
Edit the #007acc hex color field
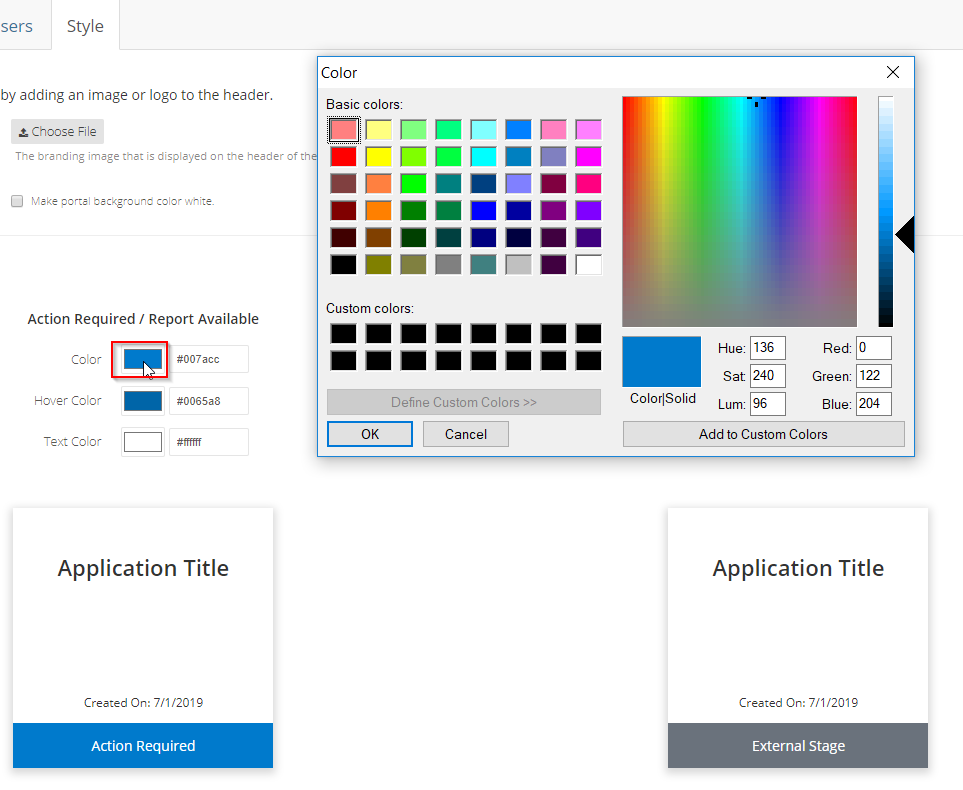(209, 359)
